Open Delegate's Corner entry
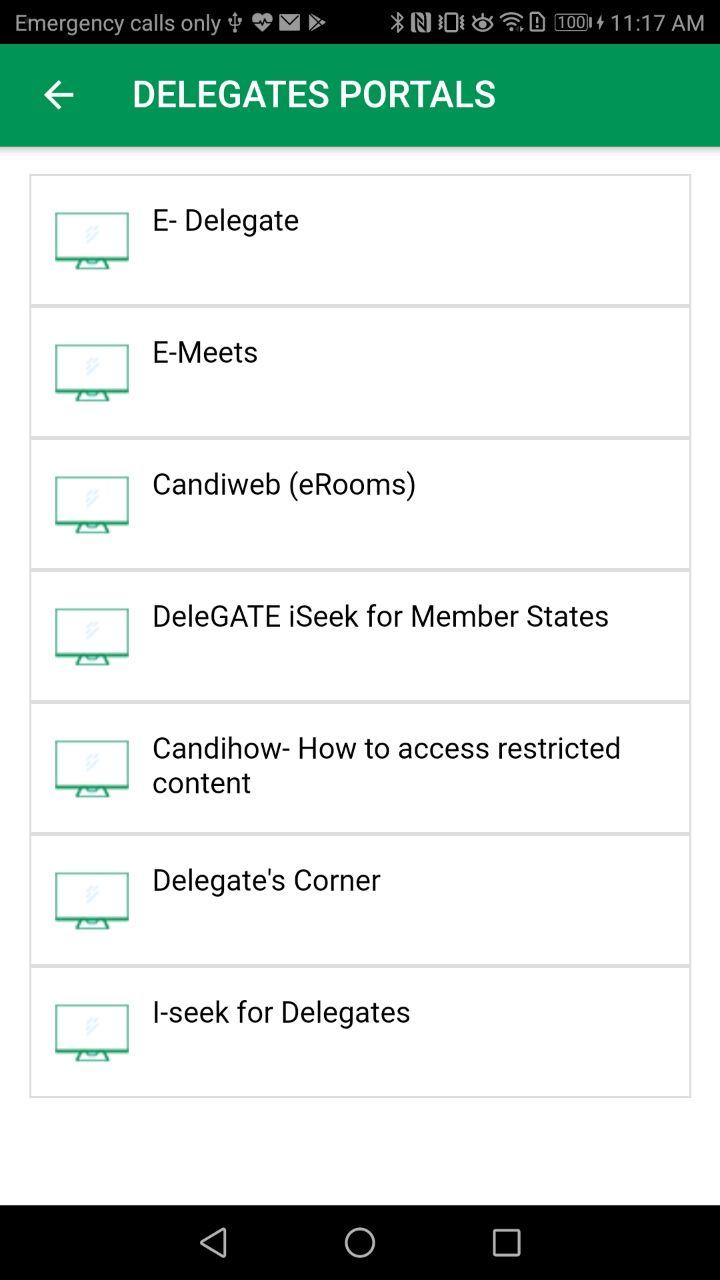720x1280 pixels. tap(360, 900)
